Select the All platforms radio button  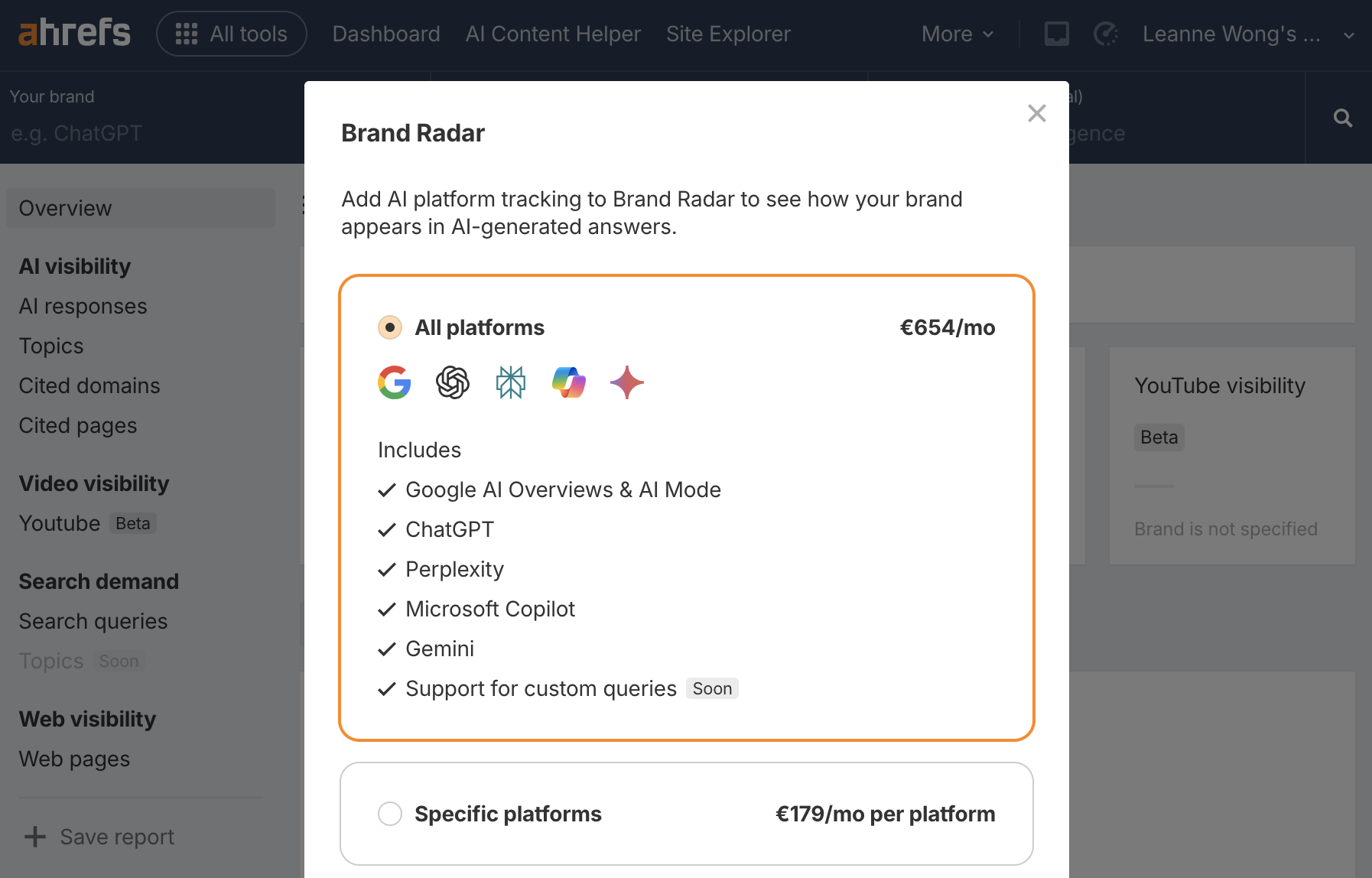tap(389, 327)
